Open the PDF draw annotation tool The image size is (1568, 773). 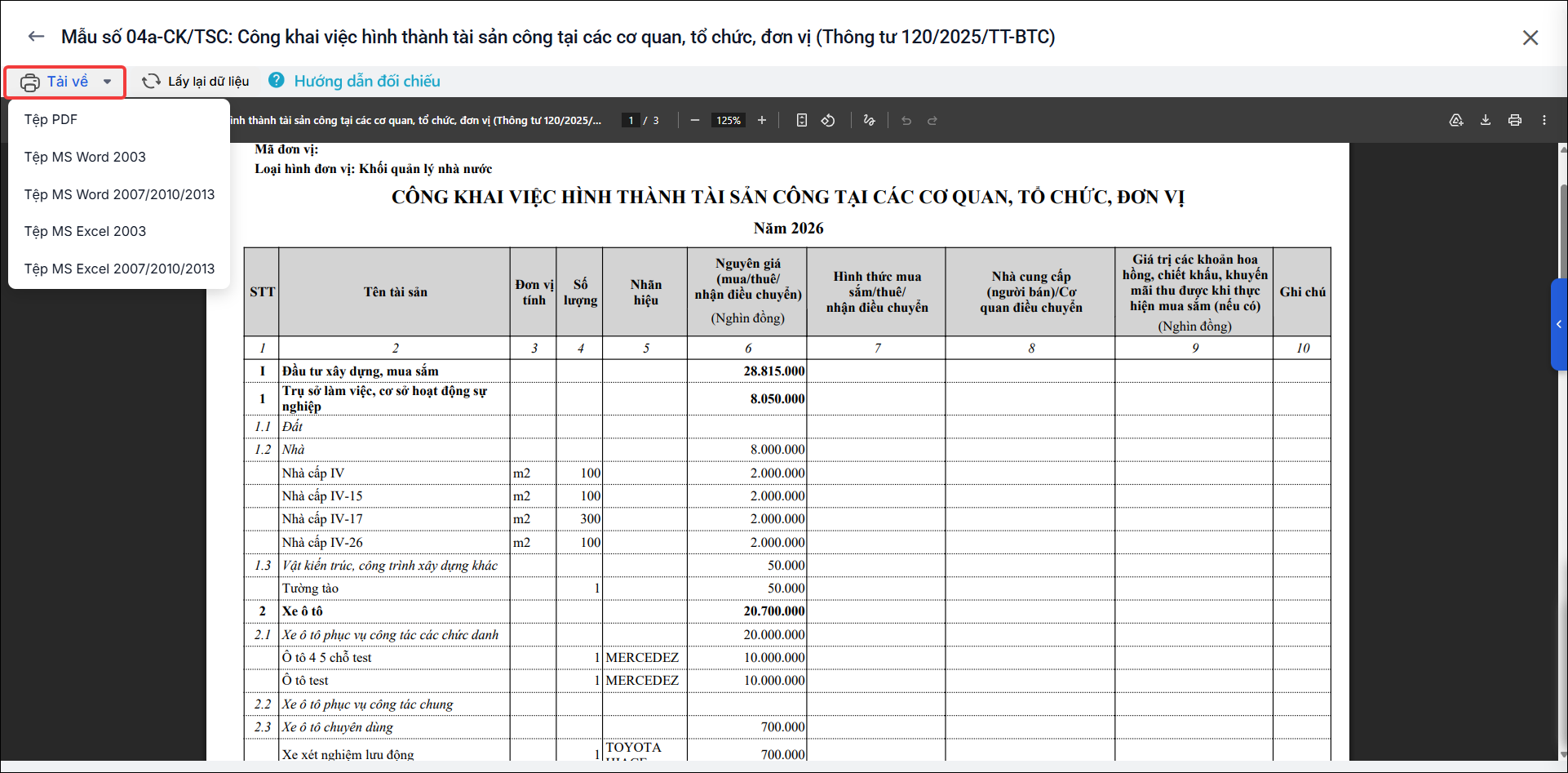(x=870, y=120)
